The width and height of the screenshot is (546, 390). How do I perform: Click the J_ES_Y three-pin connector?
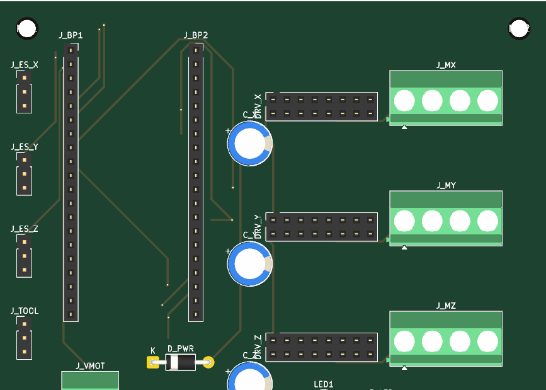tap(24, 174)
